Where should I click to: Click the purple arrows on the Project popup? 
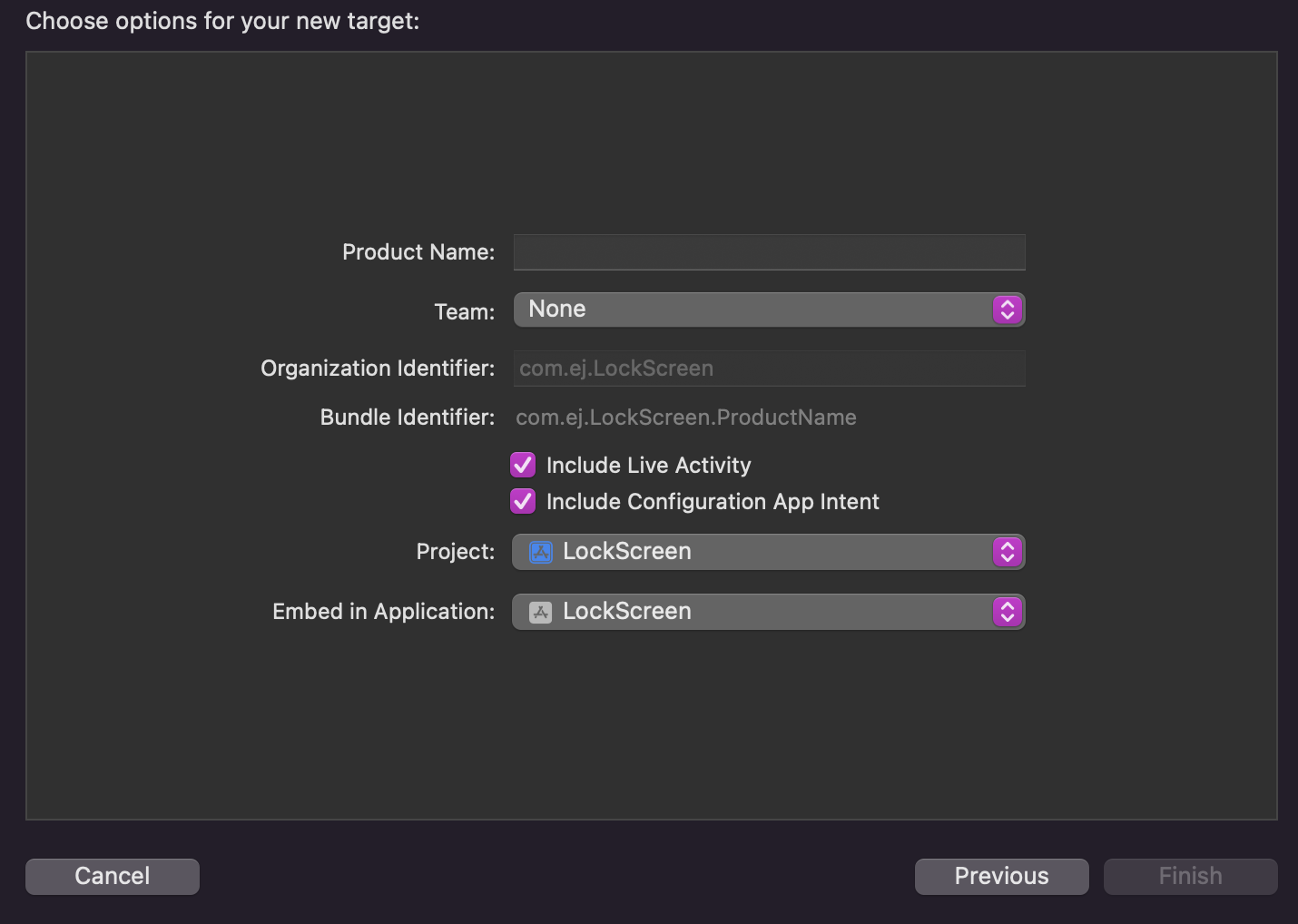pyautogui.click(x=1007, y=552)
